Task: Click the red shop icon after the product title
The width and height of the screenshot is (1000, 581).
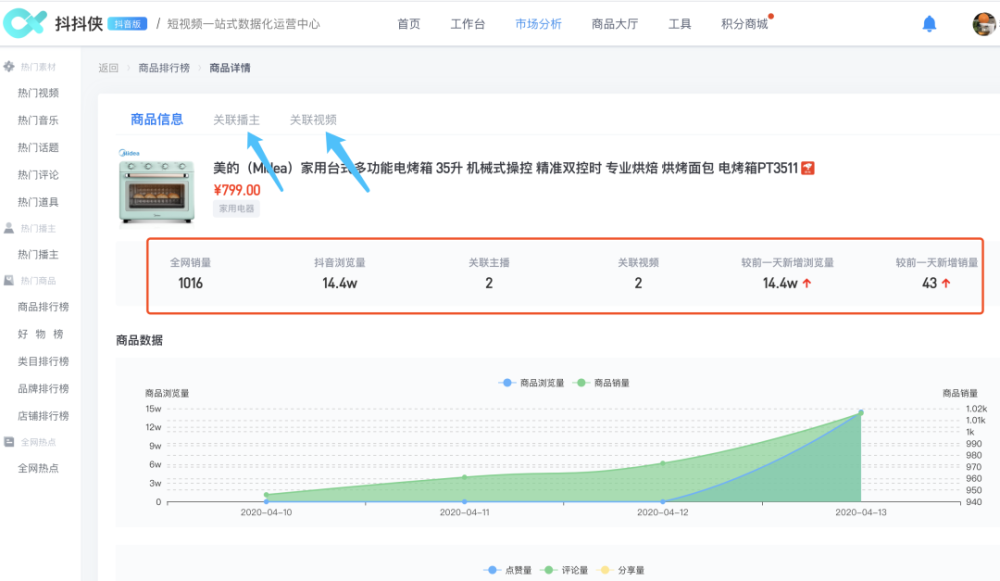Action: [807, 168]
